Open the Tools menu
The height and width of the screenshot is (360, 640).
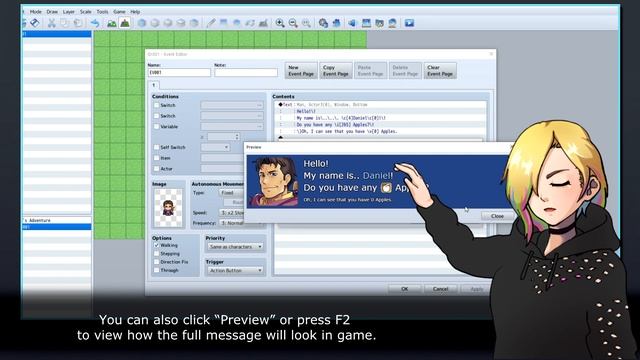102,12
